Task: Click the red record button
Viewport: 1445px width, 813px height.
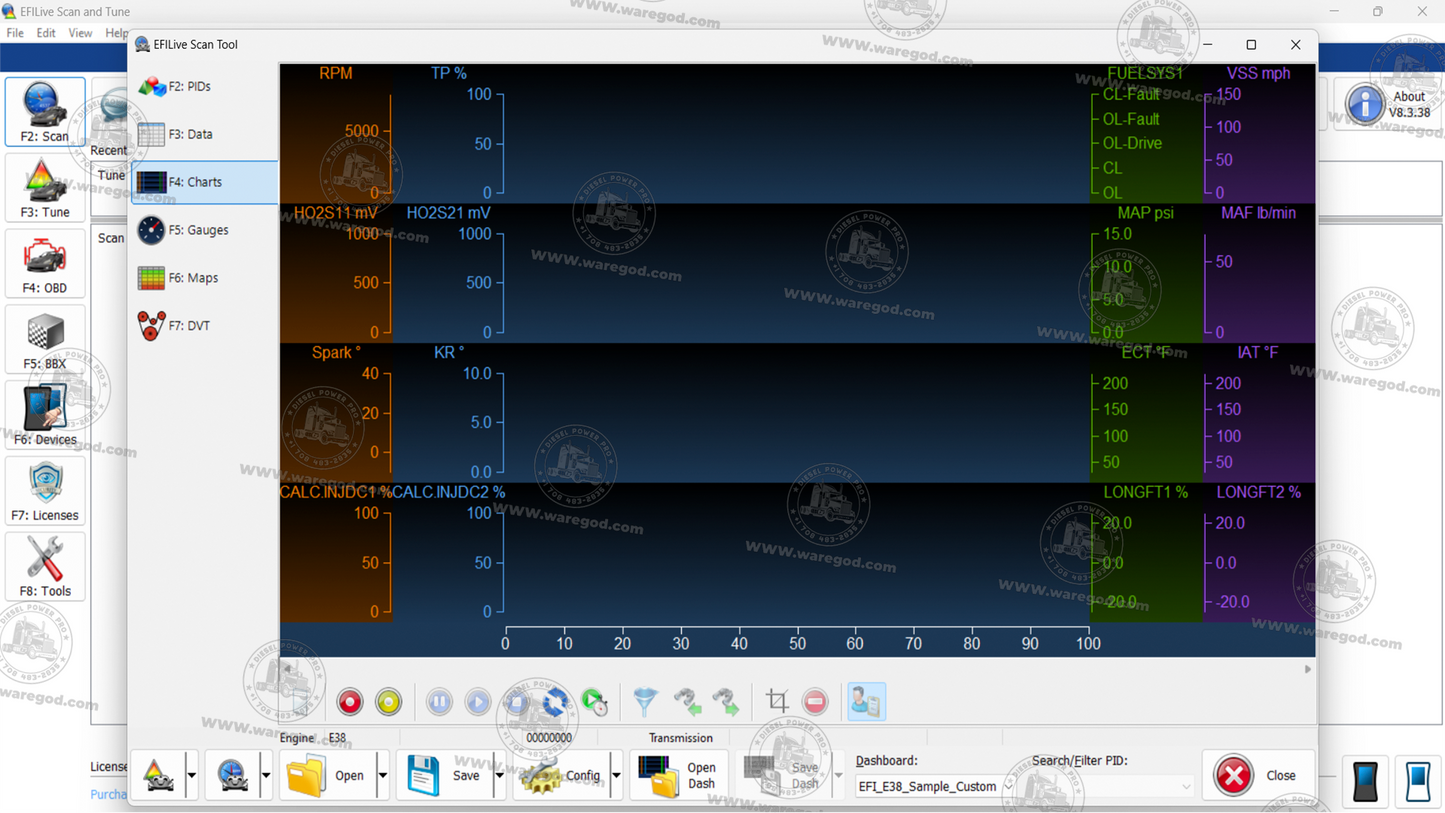Action: click(x=350, y=702)
